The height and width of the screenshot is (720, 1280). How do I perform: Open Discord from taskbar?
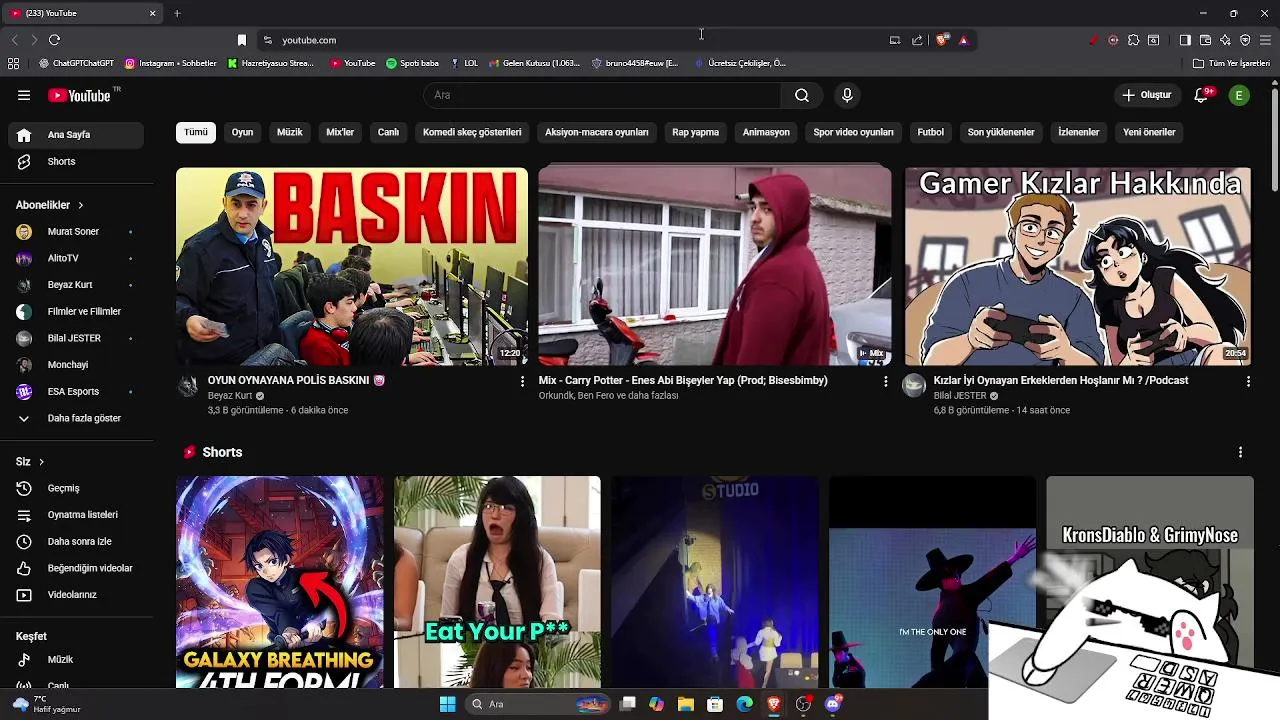[x=833, y=704]
